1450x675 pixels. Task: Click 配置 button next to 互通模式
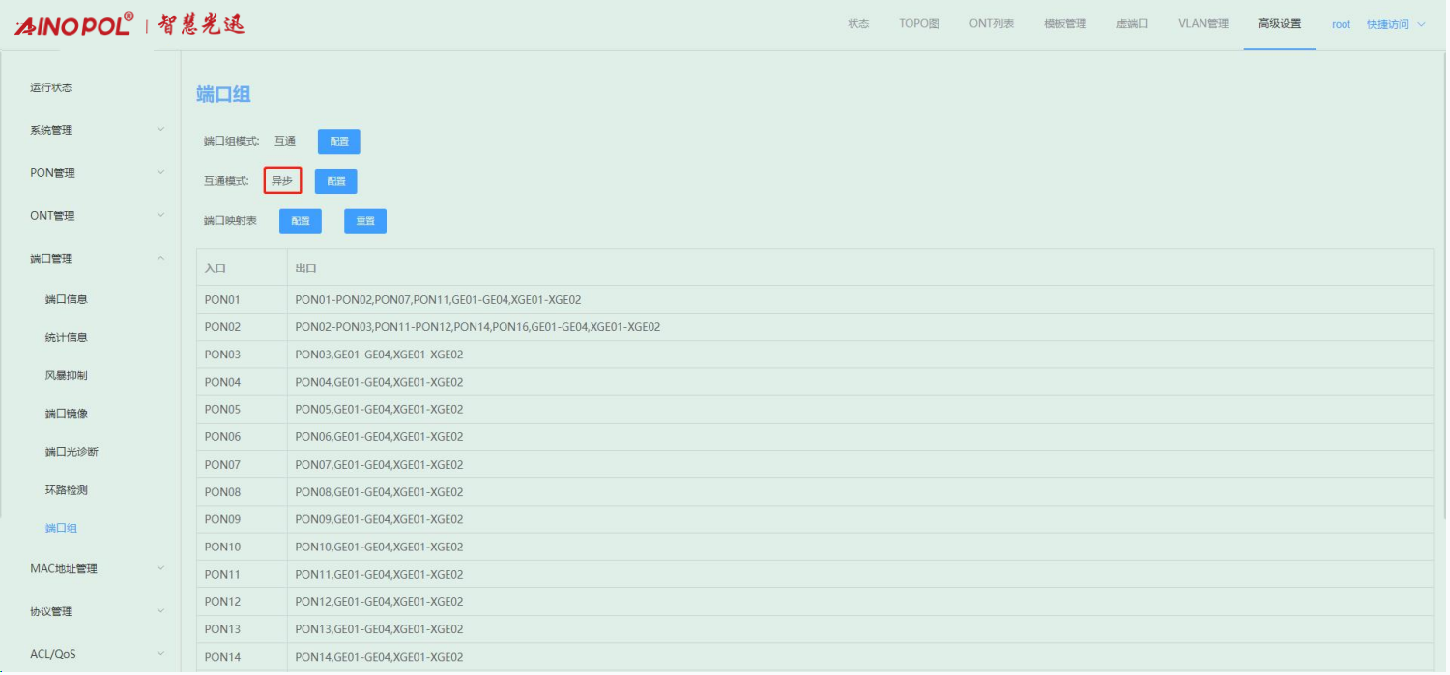(x=336, y=181)
